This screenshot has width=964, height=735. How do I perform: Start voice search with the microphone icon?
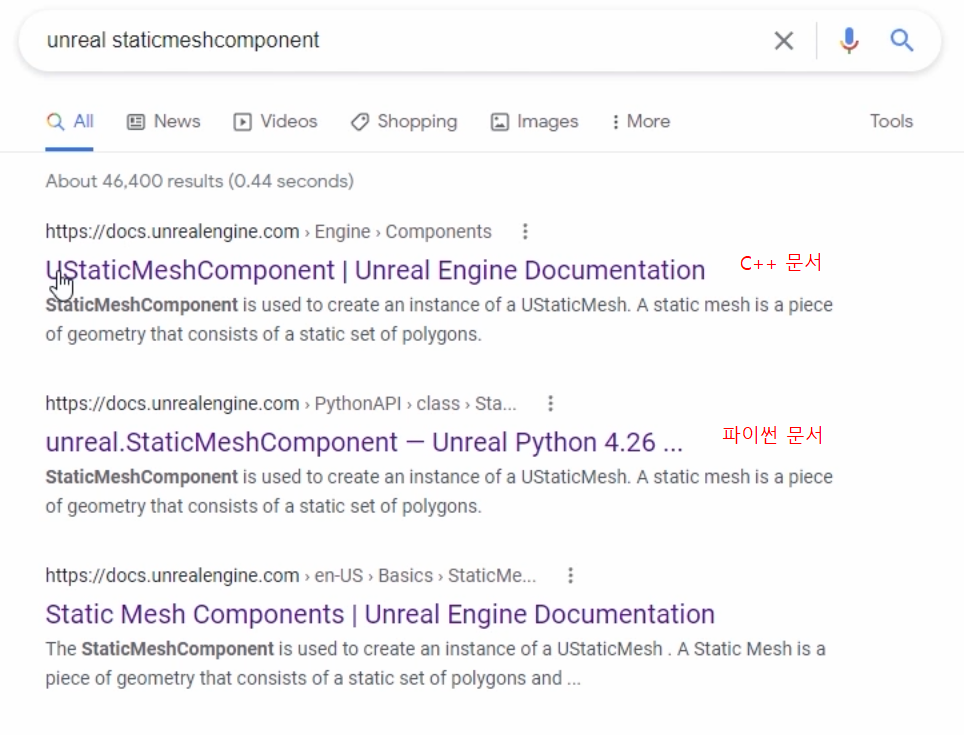[x=849, y=41]
